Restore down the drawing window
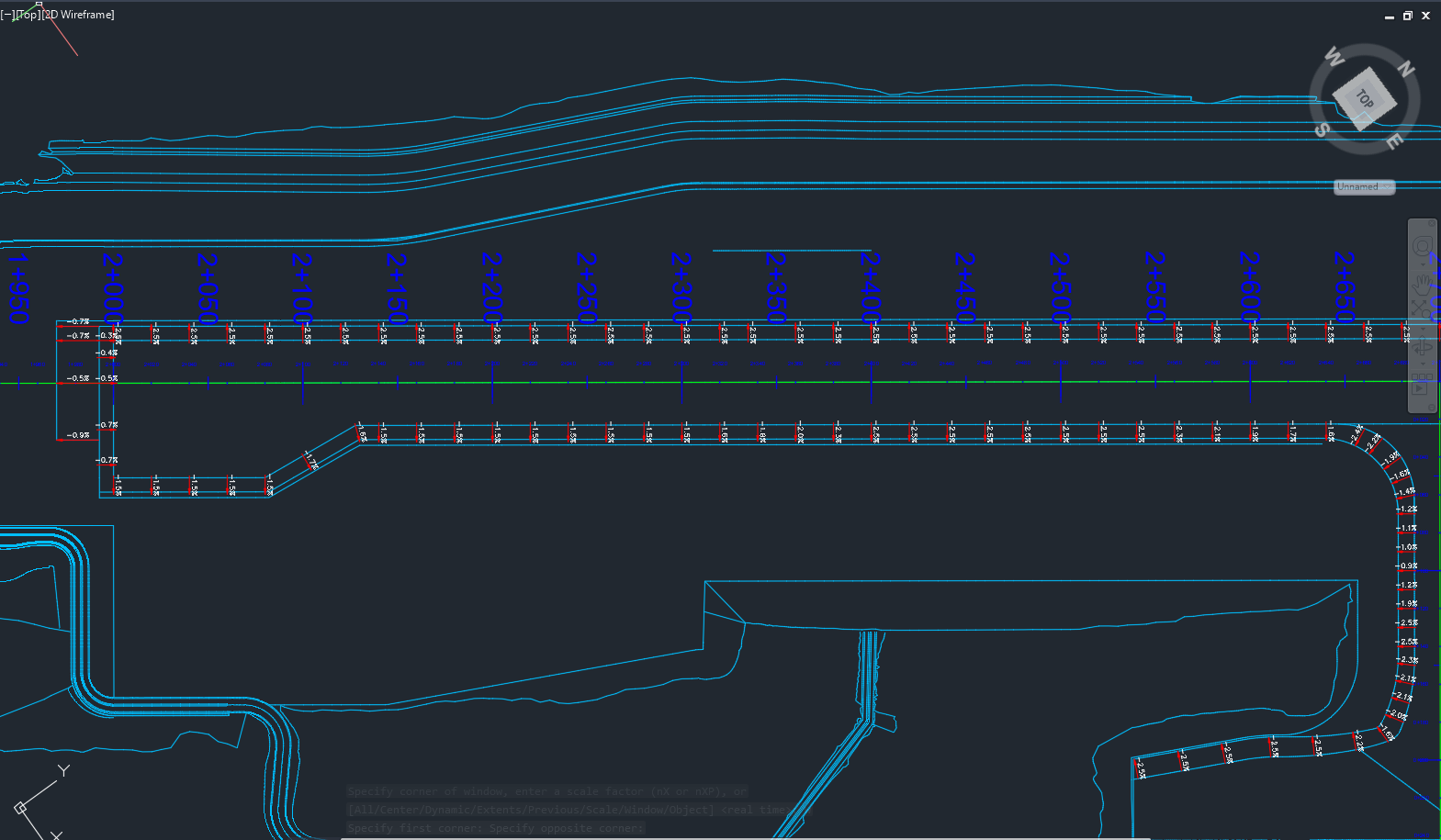The height and width of the screenshot is (840, 1441). (1407, 16)
